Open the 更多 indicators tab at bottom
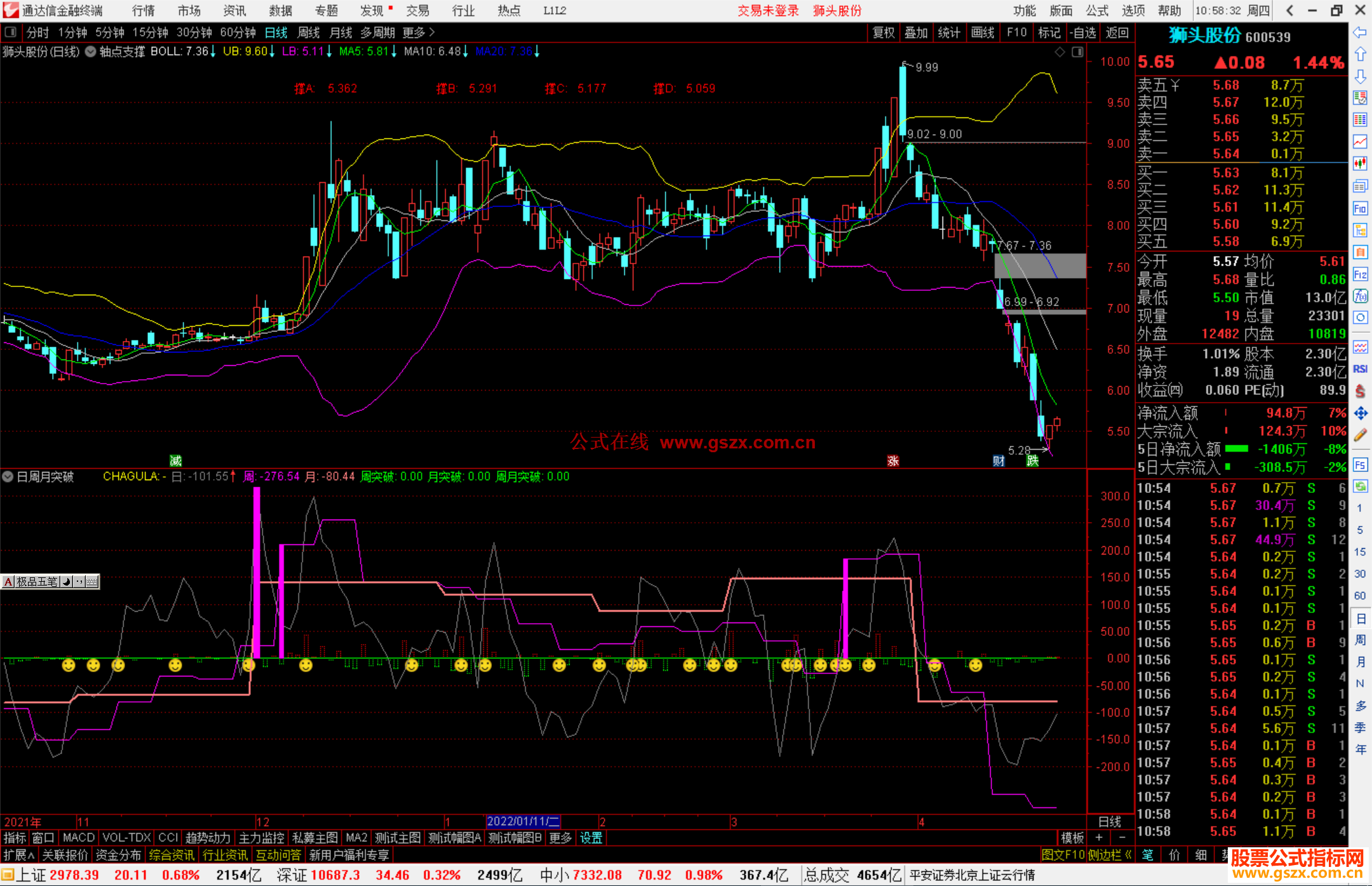The image size is (1372, 886). pos(560,838)
